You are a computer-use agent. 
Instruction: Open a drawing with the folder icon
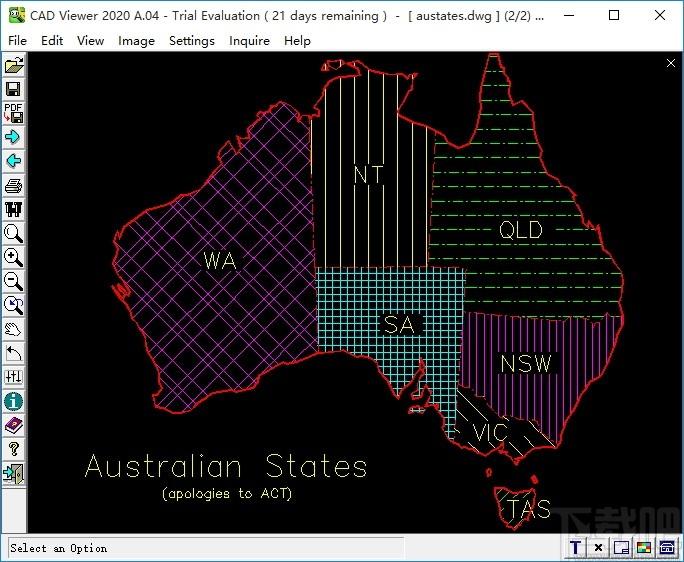click(x=14, y=65)
